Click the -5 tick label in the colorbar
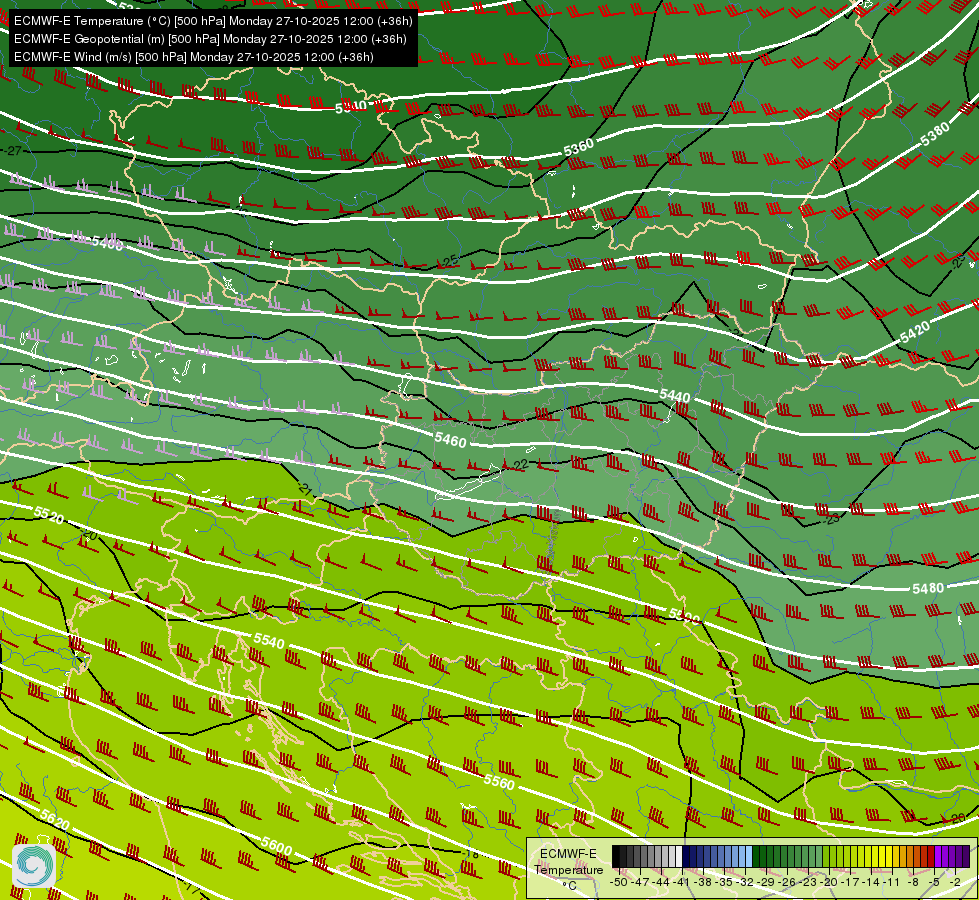This screenshot has height=900, width=979. click(x=933, y=882)
